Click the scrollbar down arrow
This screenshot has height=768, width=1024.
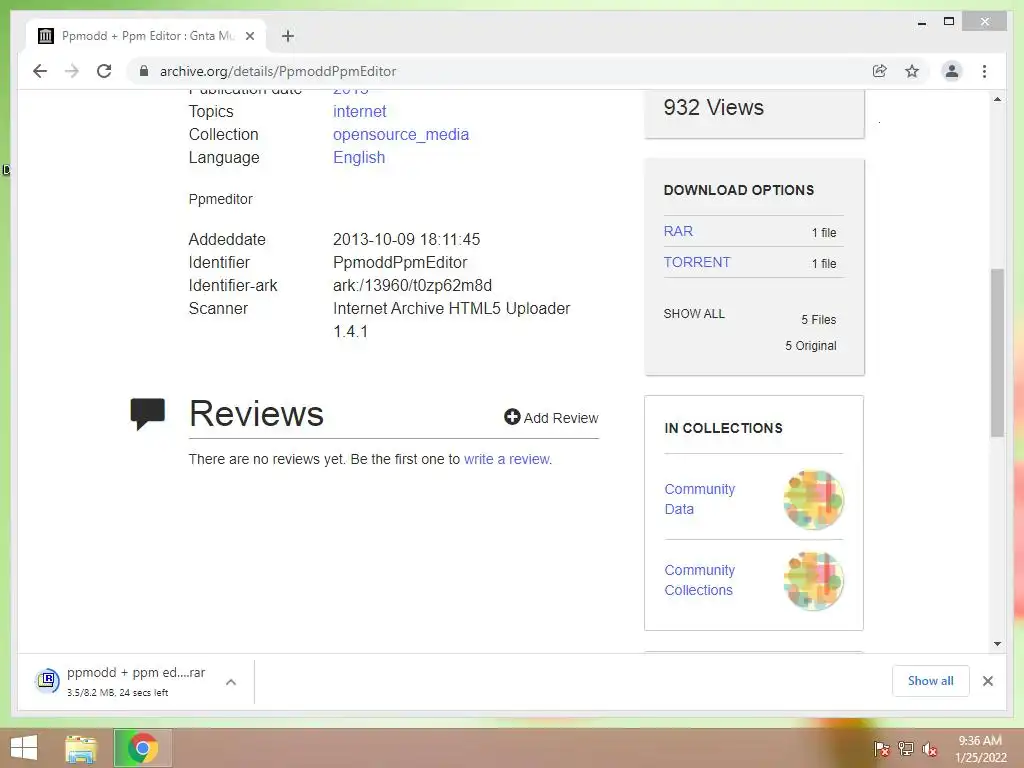pyautogui.click(x=997, y=643)
